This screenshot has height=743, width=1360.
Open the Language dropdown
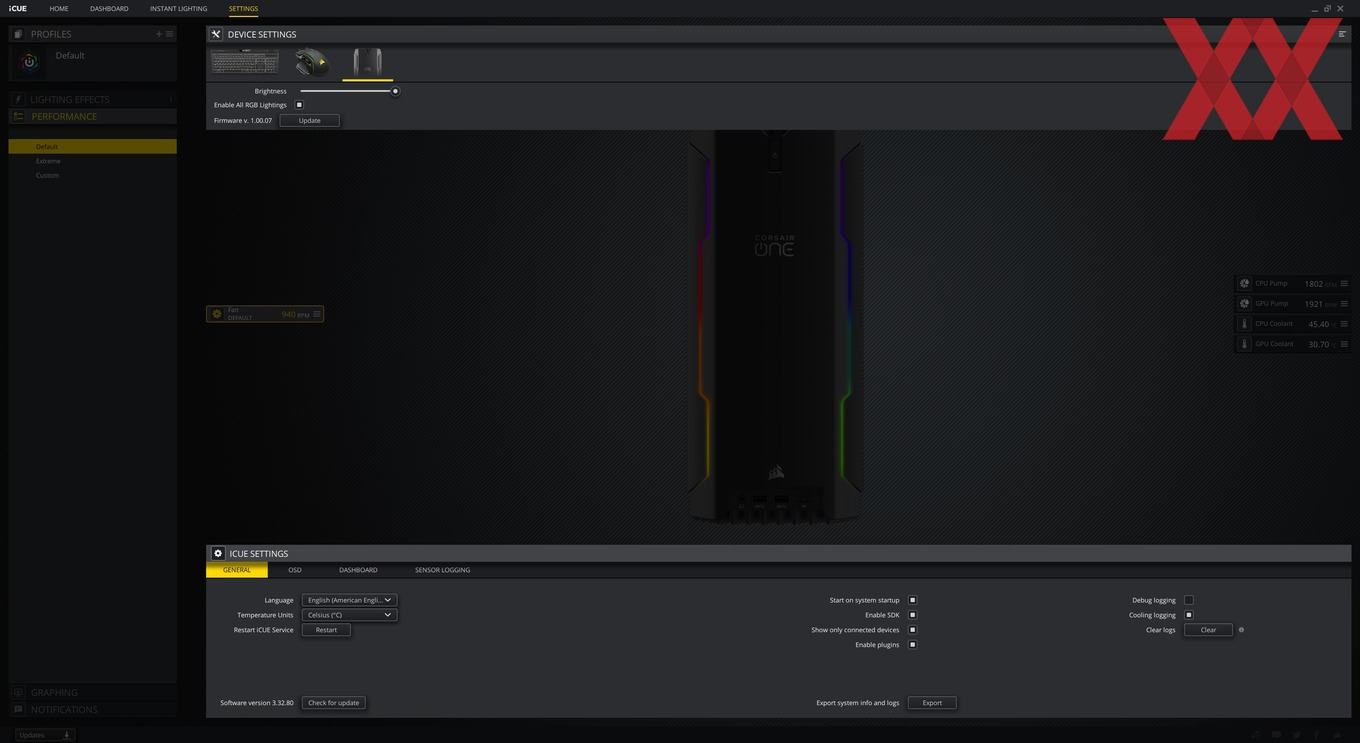click(349, 600)
